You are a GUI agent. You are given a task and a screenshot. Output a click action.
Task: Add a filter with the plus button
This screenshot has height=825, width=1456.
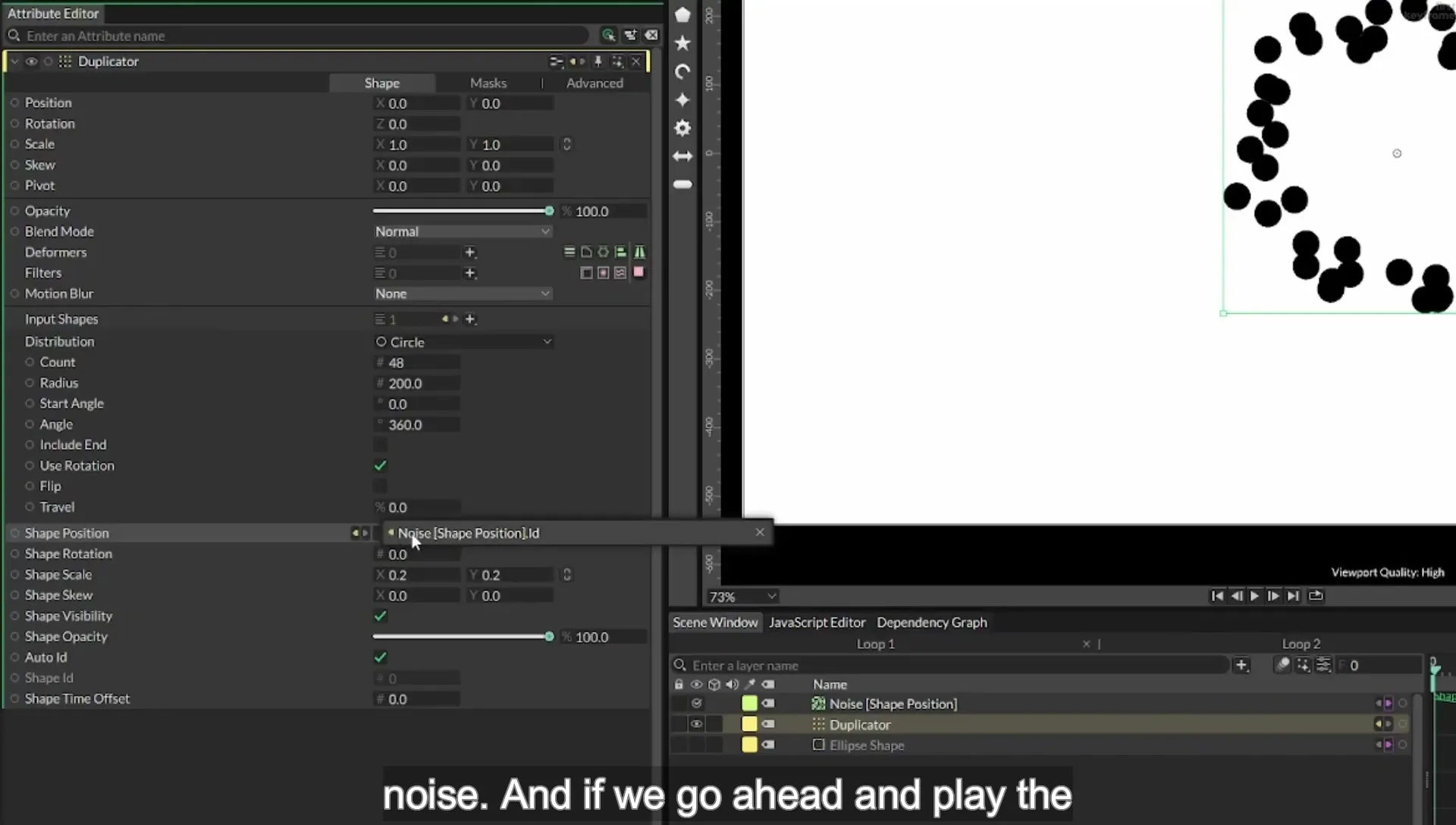pyautogui.click(x=469, y=273)
